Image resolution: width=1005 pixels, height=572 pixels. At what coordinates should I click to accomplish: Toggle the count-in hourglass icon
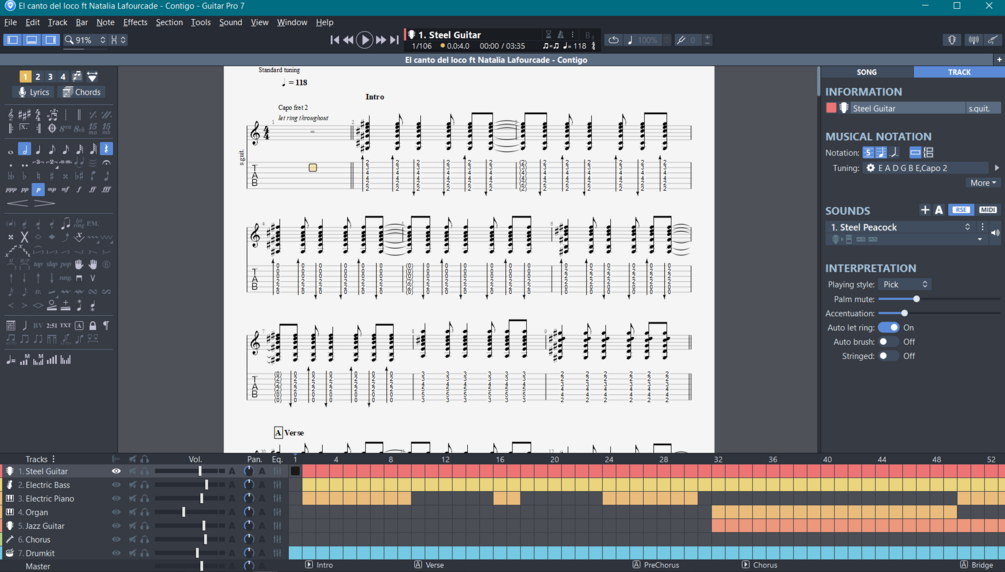coord(548,35)
